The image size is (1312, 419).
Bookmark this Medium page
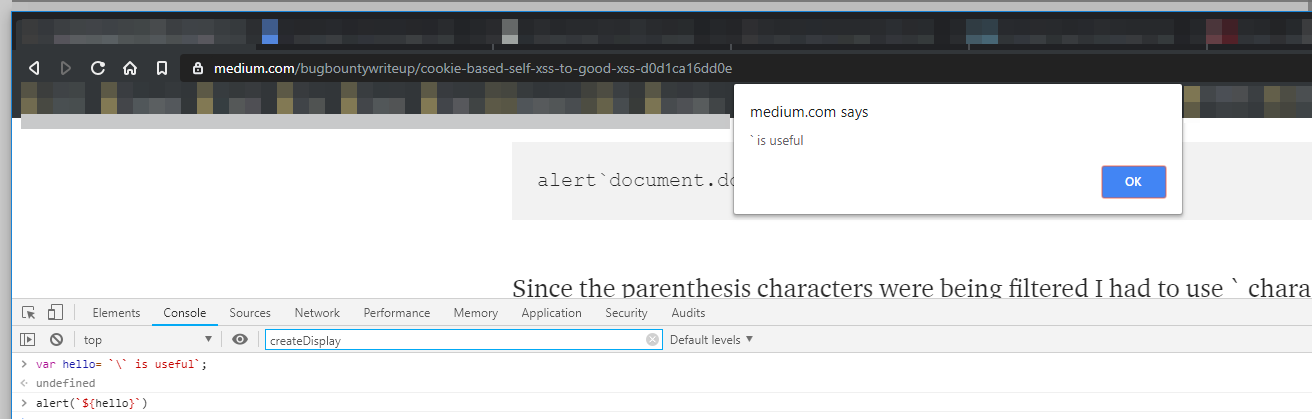(x=161, y=68)
